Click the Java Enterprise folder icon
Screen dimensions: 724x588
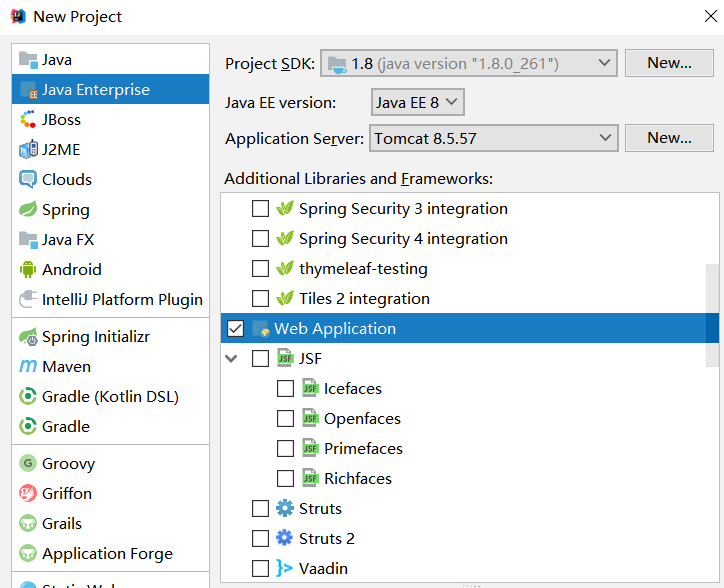[x=28, y=90]
